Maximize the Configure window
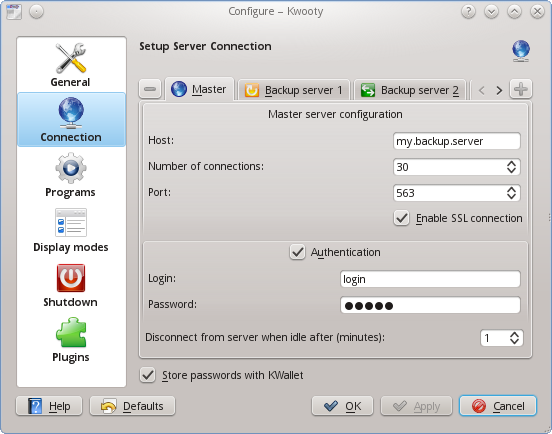Screen dimensions: 552x434 point(514,12)
